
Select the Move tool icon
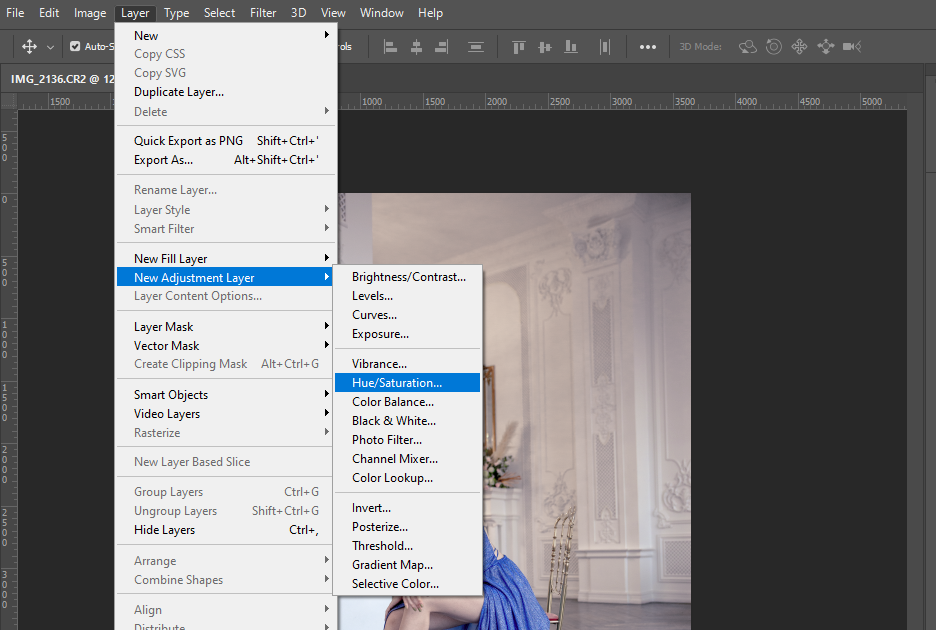29,47
